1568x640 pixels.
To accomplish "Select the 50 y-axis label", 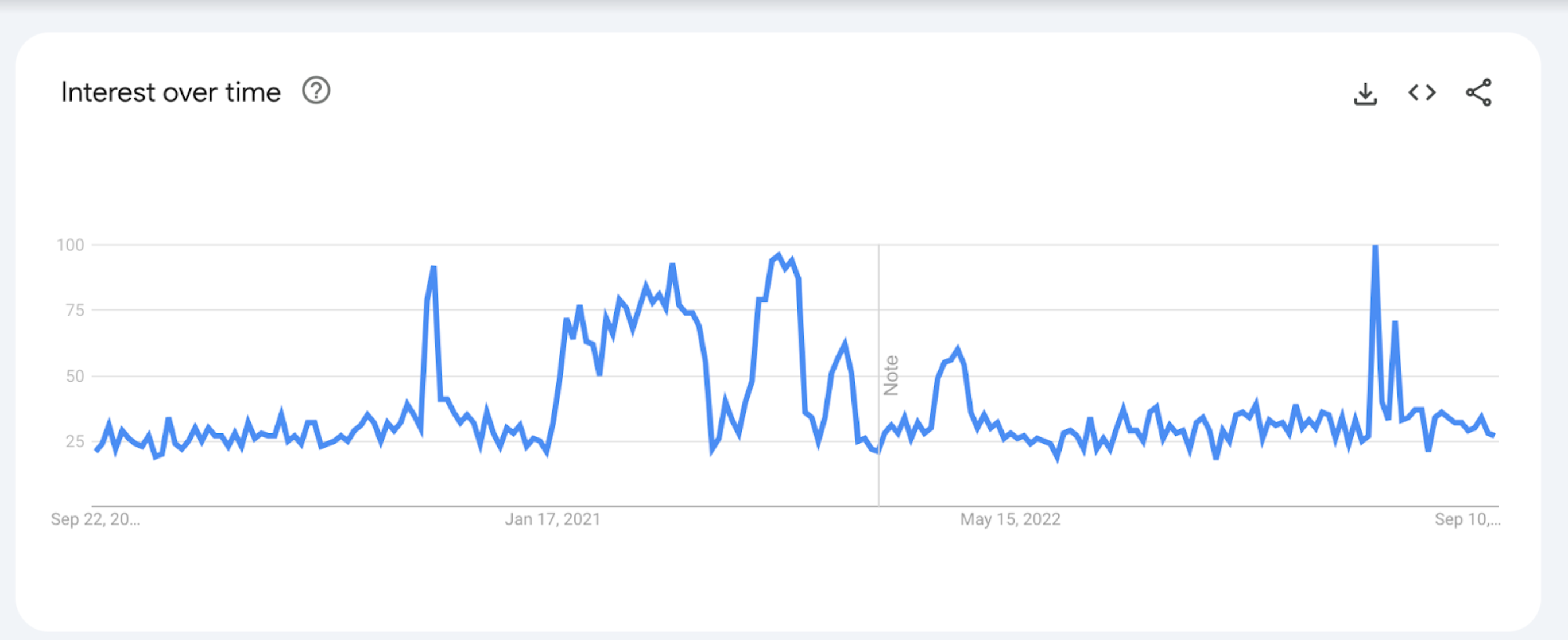I will coord(74,376).
